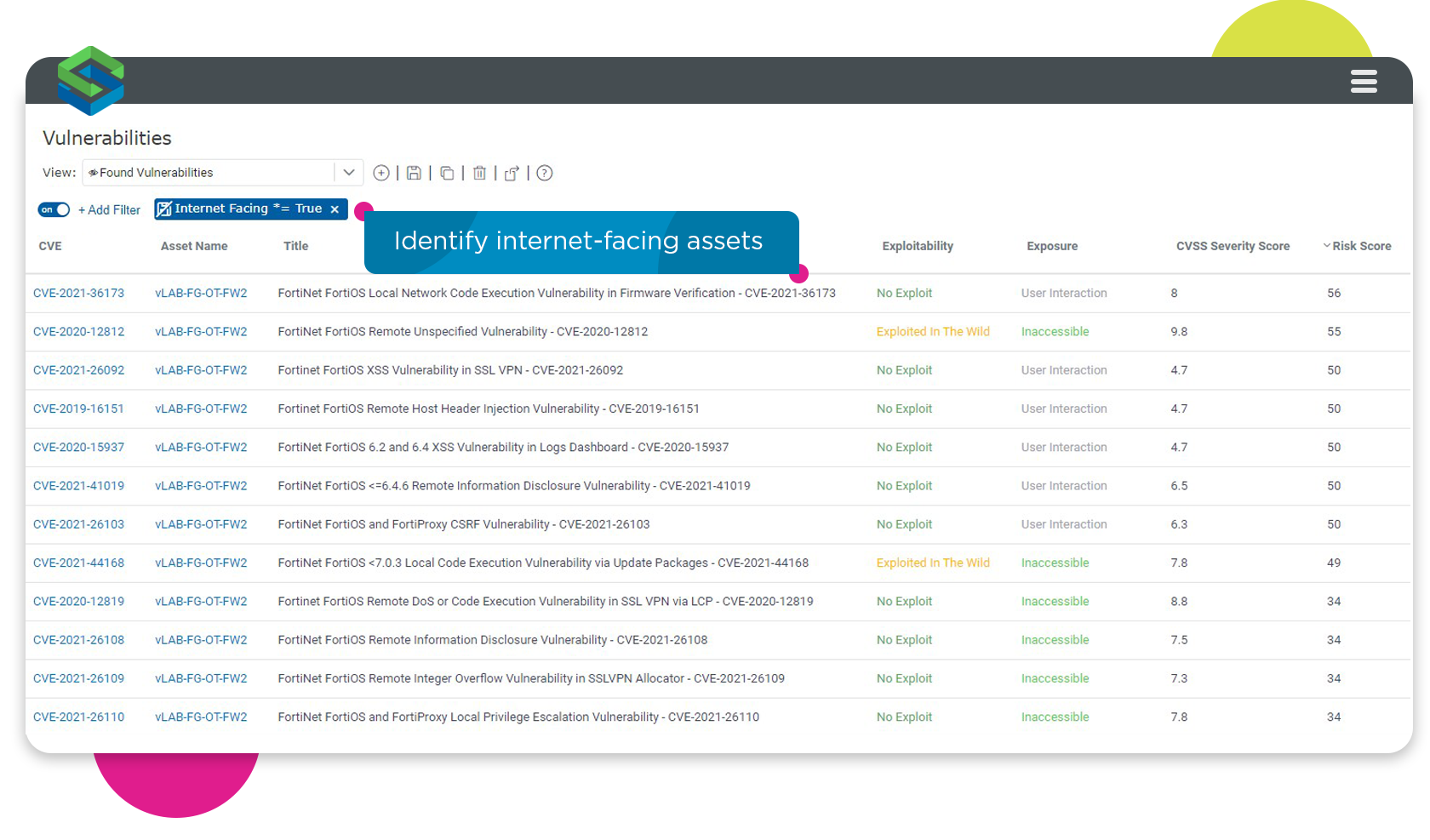Viewport: 1430px width, 840px height.
Task: Click the green and blue app logo
Action: tap(91, 81)
